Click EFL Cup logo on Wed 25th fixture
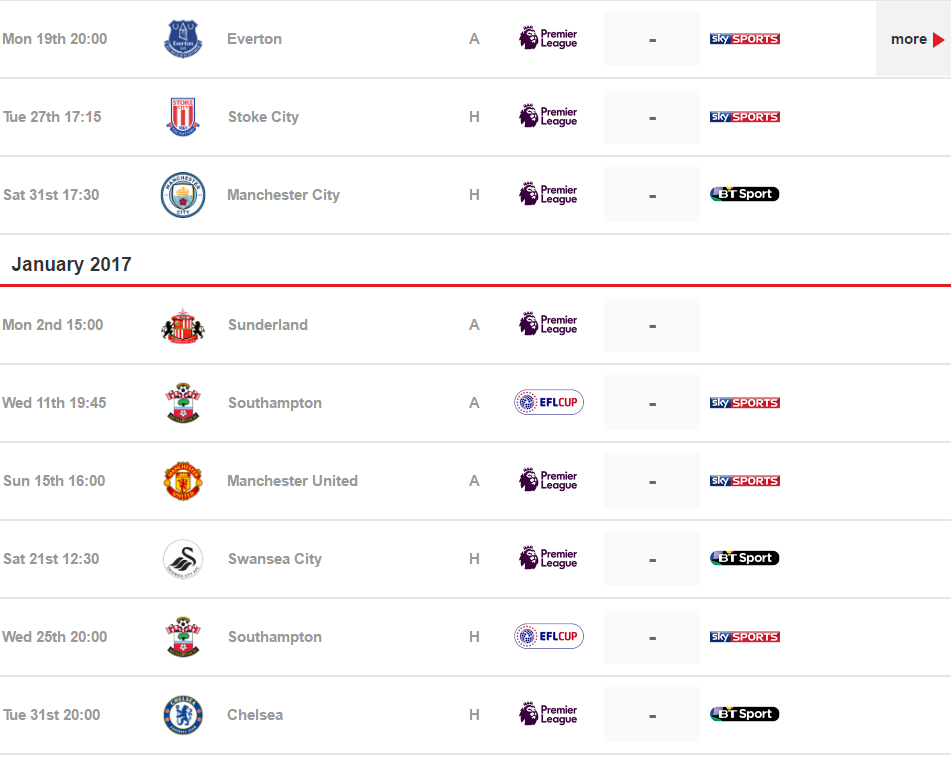The image size is (951, 757). click(x=548, y=637)
